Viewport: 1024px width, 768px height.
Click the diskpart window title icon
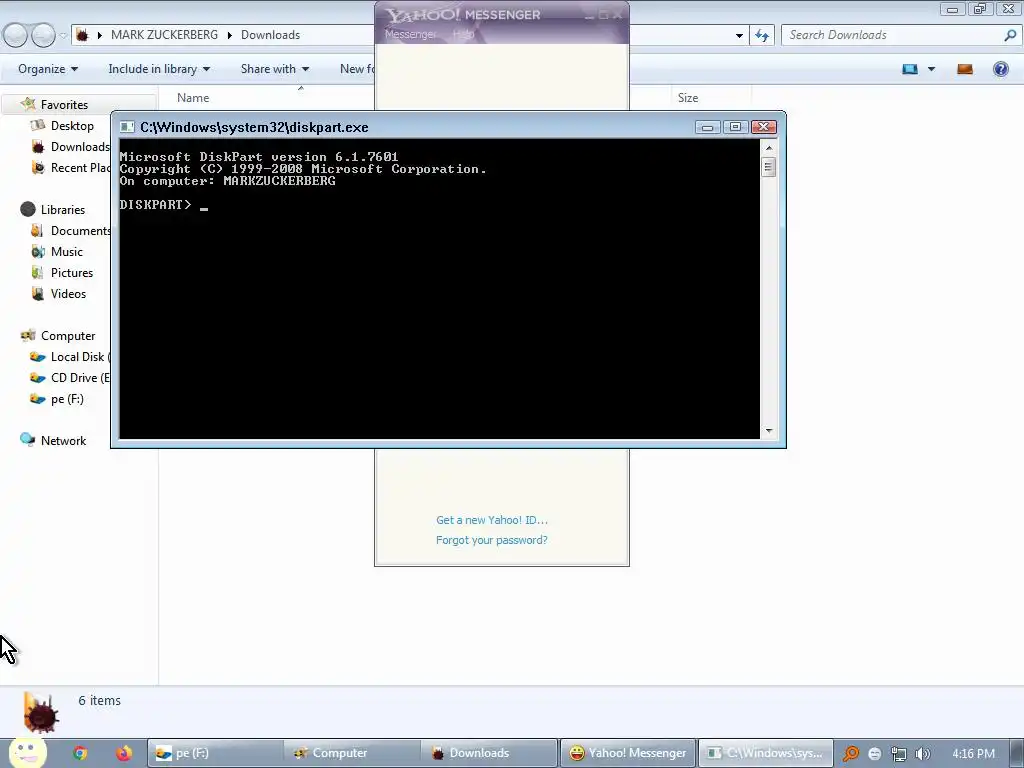click(127, 127)
